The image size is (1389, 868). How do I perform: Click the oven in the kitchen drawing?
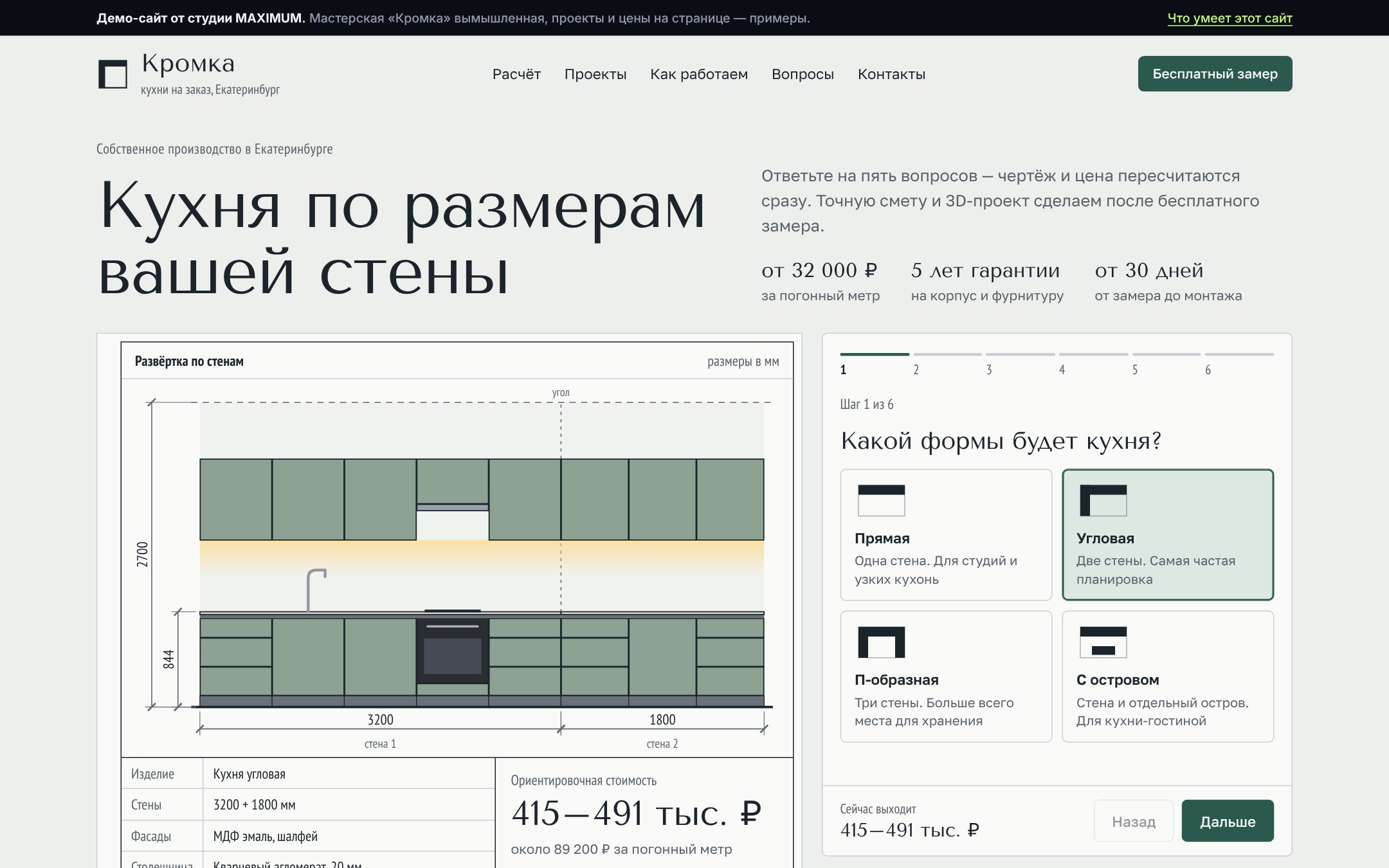pos(452,651)
